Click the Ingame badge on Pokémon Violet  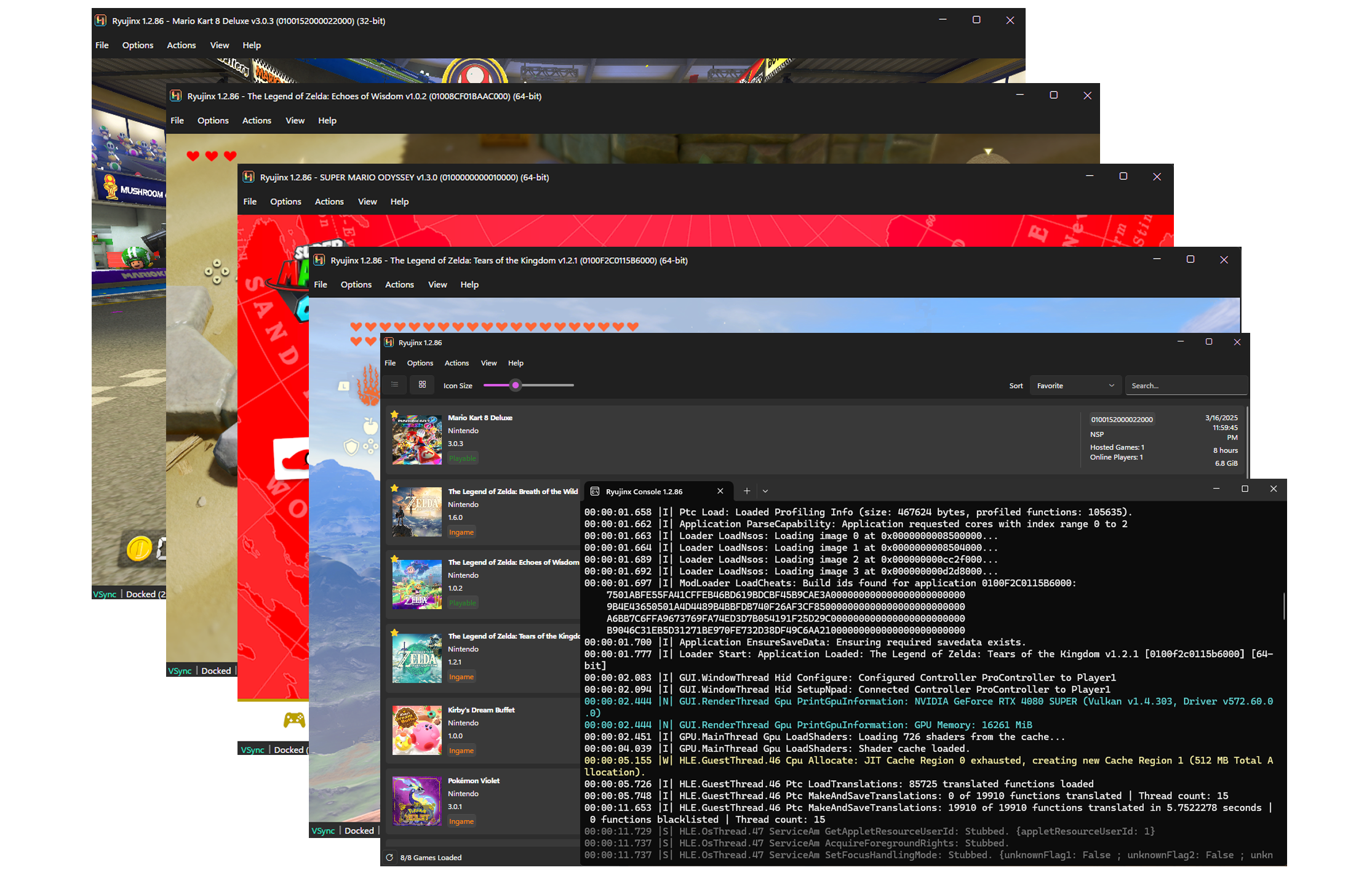click(461, 821)
